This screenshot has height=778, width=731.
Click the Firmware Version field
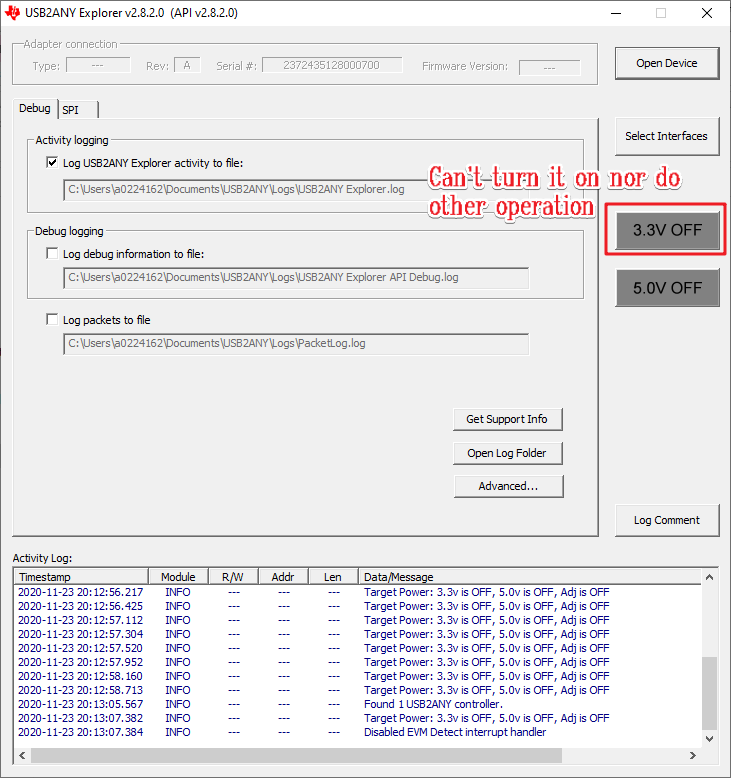click(x=549, y=67)
